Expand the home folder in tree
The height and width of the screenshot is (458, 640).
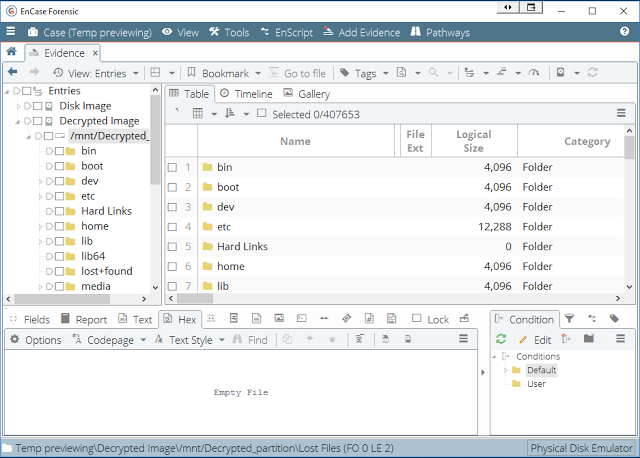click(x=40, y=227)
